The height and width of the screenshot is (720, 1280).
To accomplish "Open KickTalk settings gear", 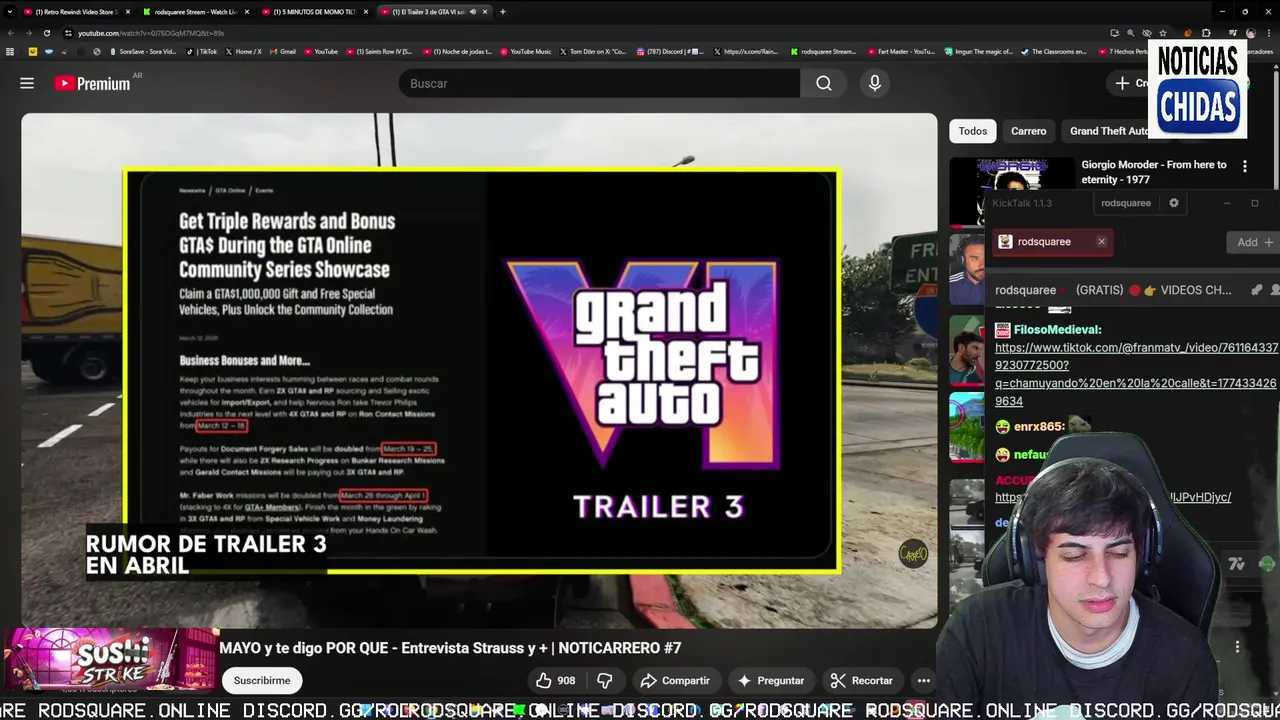I will tap(1174, 203).
